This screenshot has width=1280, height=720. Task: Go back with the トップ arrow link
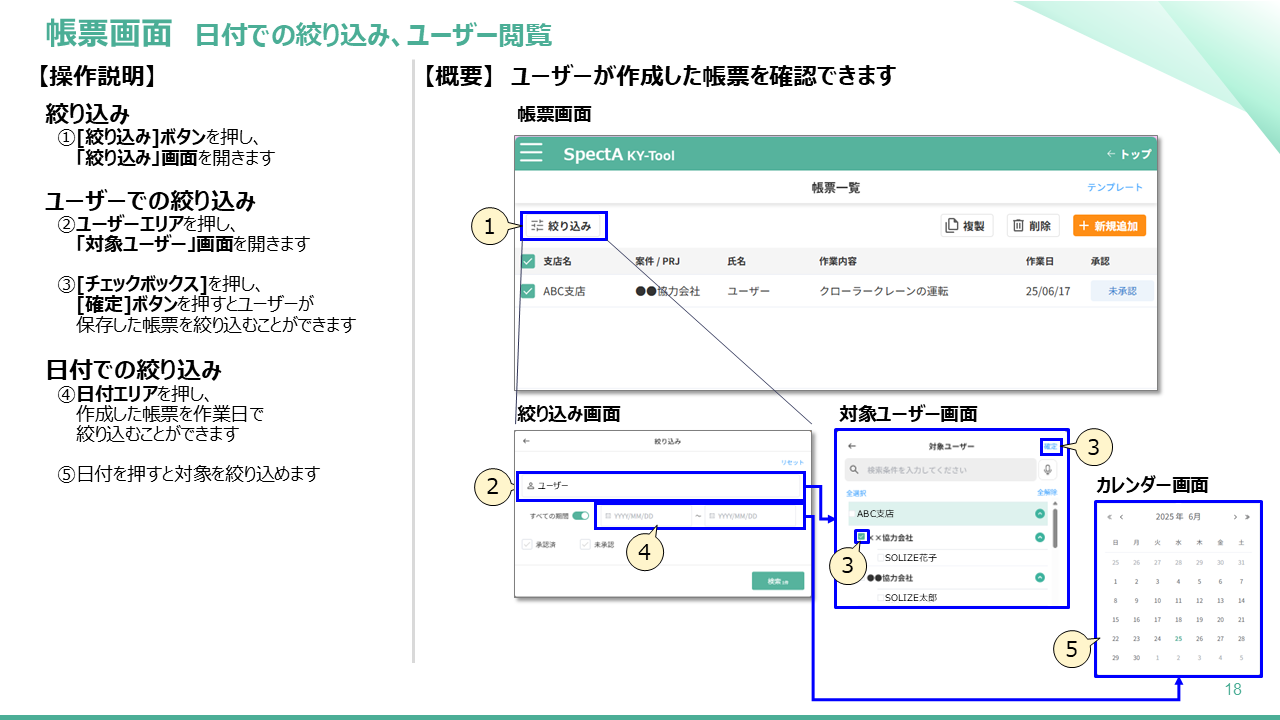click(x=1128, y=154)
